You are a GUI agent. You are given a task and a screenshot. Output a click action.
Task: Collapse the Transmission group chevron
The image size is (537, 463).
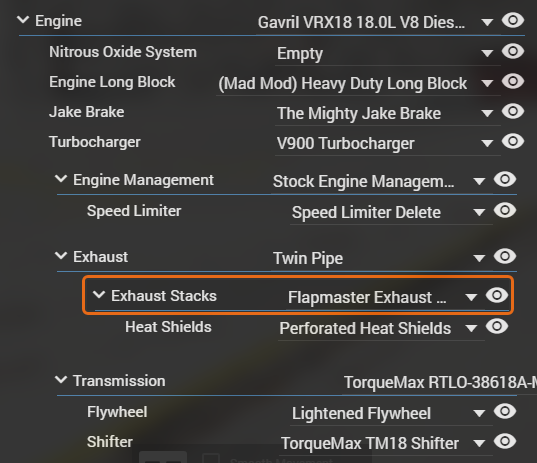(61, 380)
